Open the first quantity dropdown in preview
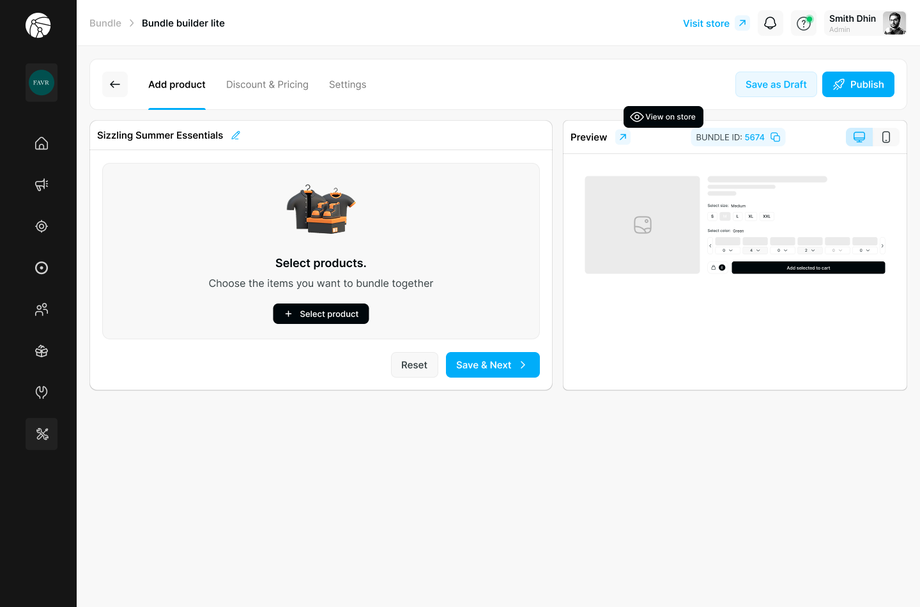The width and height of the screenshot is (920, 607). tap(728, 250)
